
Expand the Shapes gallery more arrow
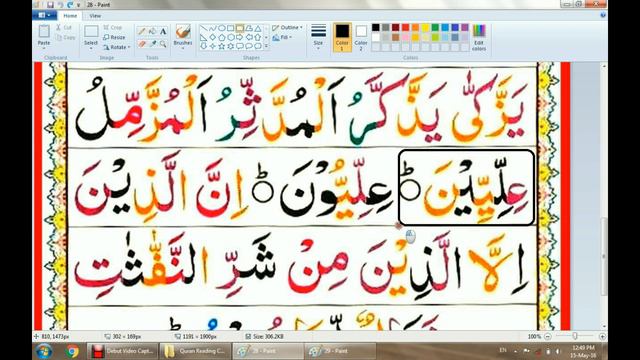pyautogui.click(x=267, y=47)
